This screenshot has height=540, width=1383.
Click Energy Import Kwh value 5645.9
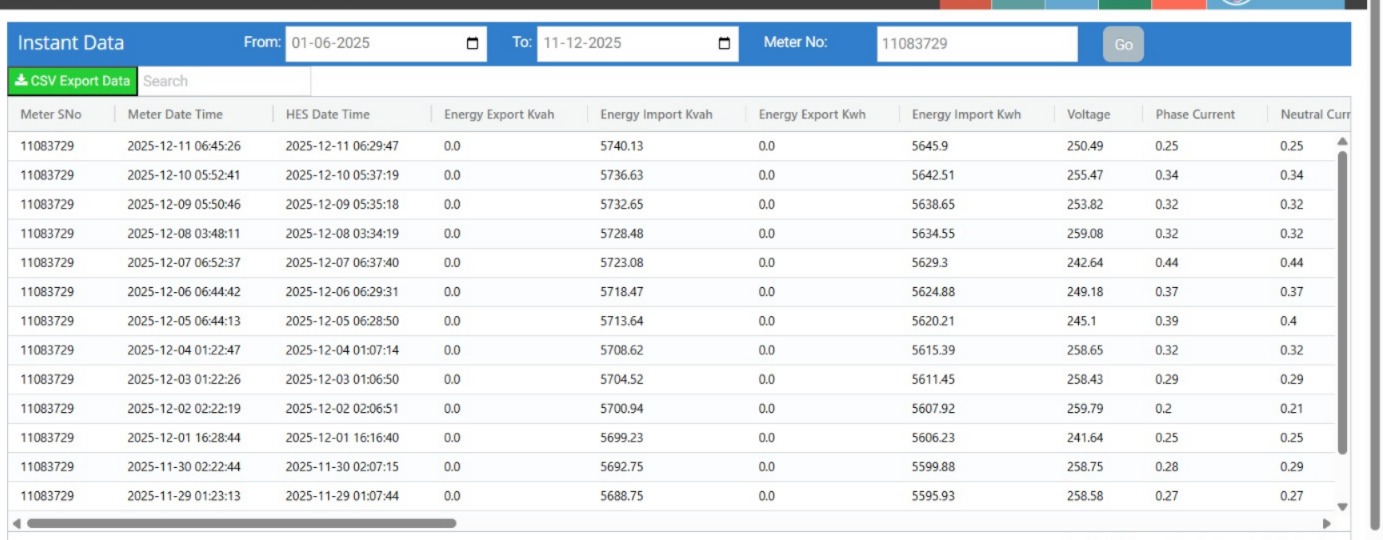(929, 146)
